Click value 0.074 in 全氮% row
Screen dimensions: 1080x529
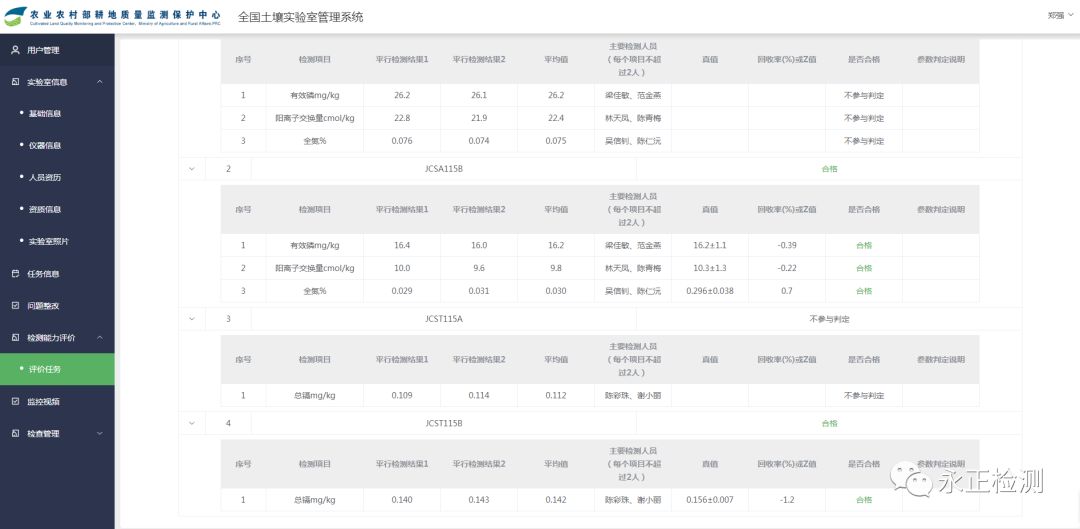click(x=479, y=141)
